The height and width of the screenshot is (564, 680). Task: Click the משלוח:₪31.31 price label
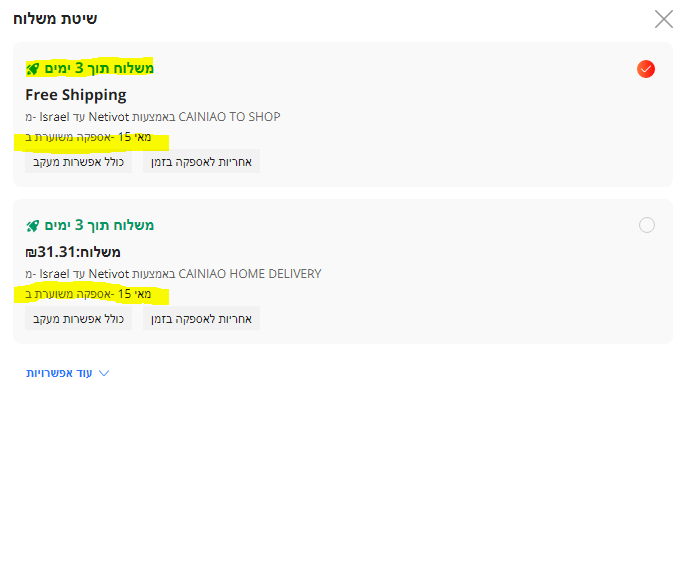[72, 252]
